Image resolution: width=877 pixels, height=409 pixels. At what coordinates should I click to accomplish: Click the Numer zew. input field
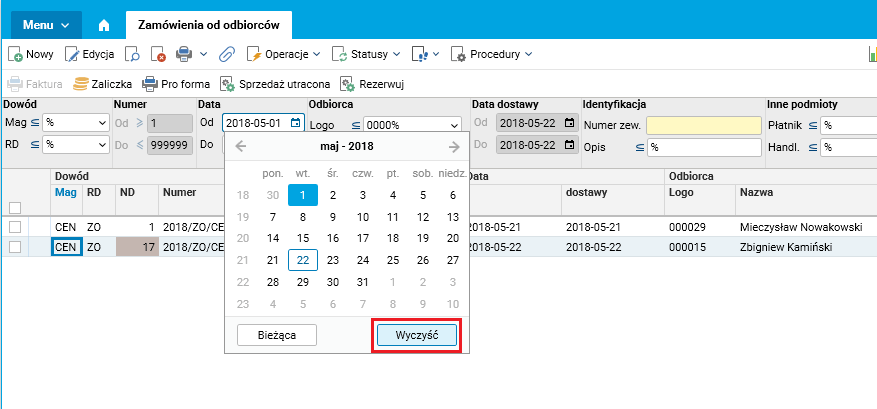704,125
